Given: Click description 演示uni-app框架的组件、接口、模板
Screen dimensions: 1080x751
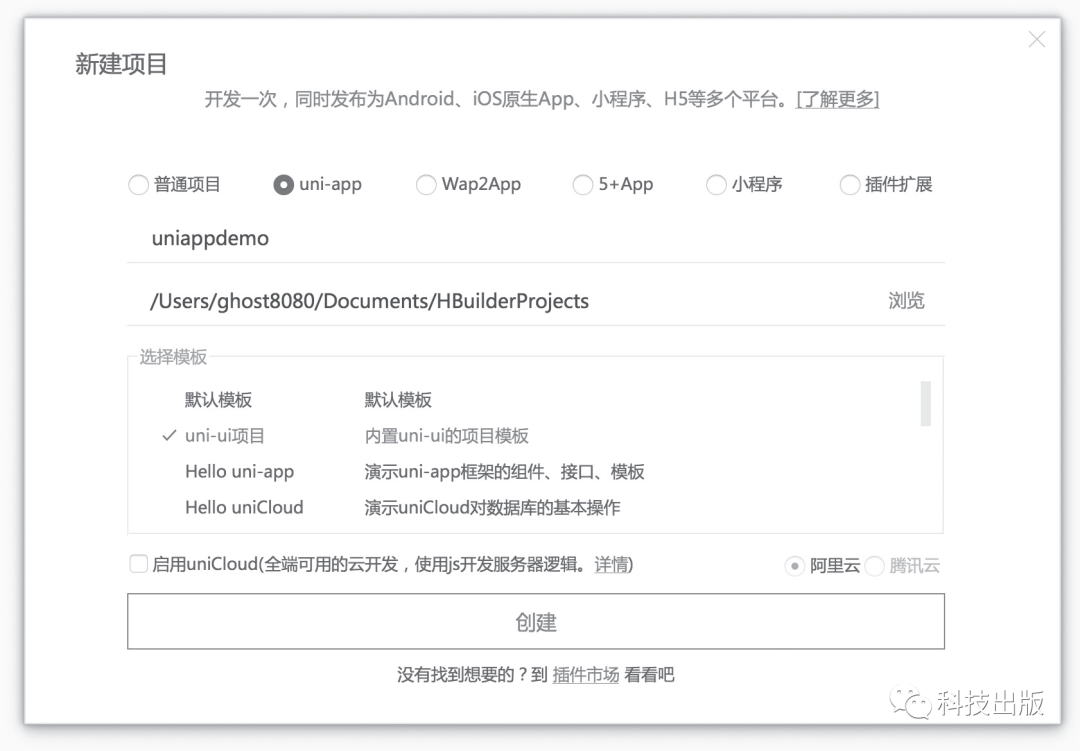Looking at the screenshot, I should coord(504,471).
